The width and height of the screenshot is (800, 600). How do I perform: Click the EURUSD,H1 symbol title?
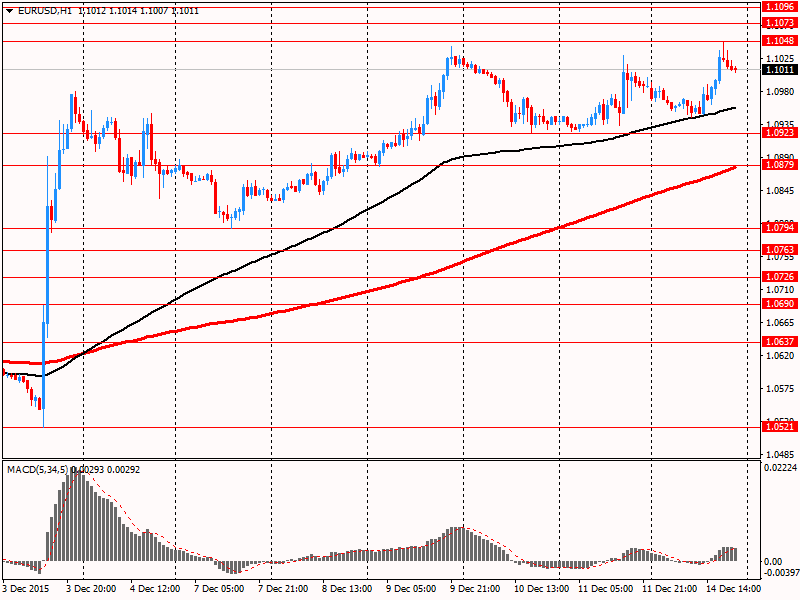[45, 11]
